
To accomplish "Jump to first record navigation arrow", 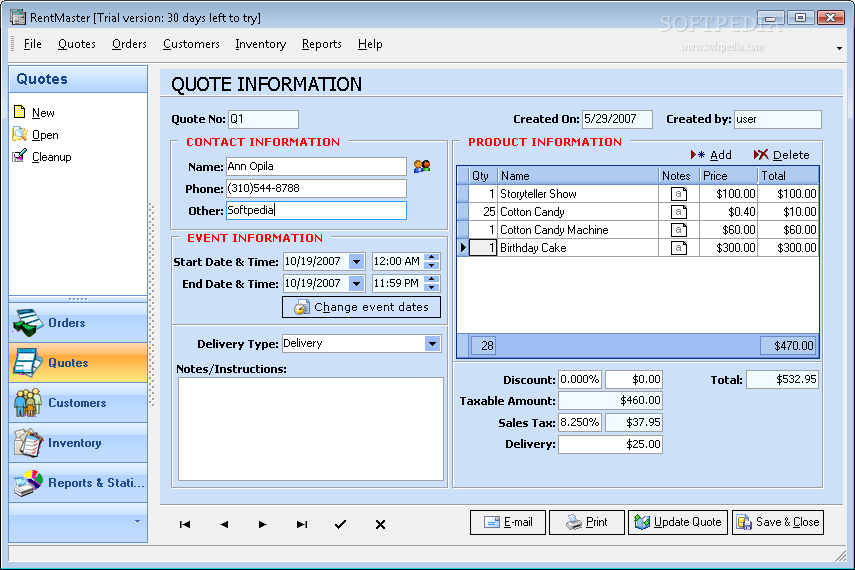I will coord(185,524).
